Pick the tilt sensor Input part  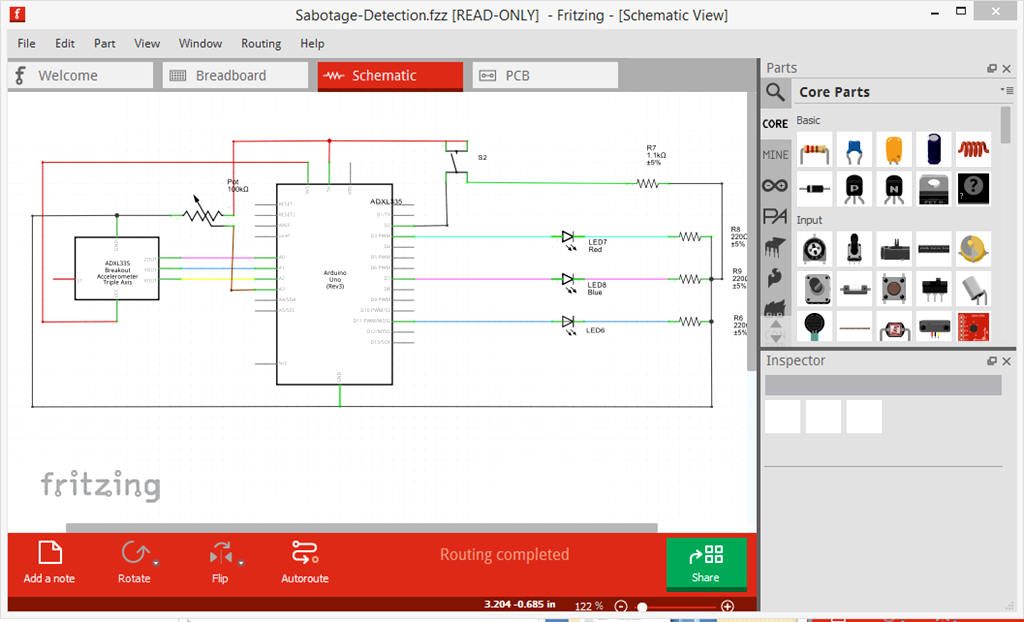click(974, 288)
